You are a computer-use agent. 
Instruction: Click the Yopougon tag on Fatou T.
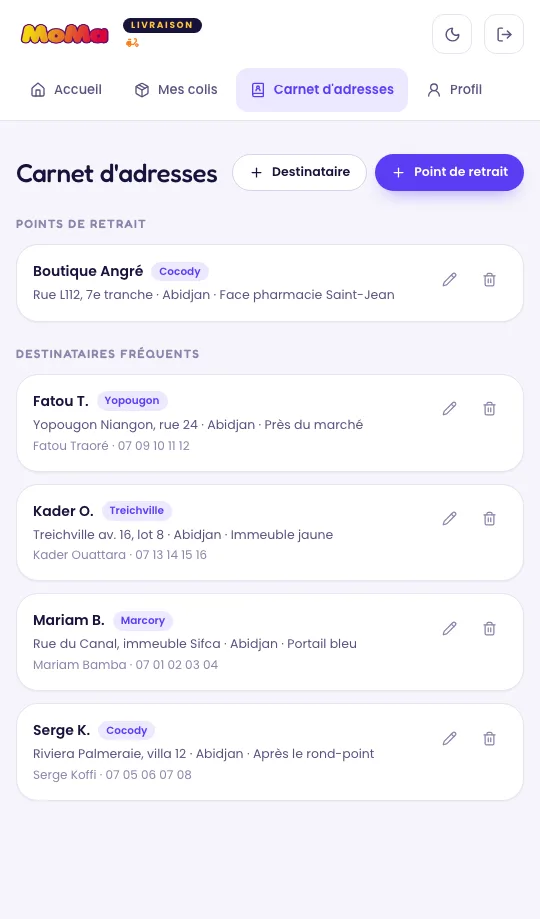(x=132, y=401)
